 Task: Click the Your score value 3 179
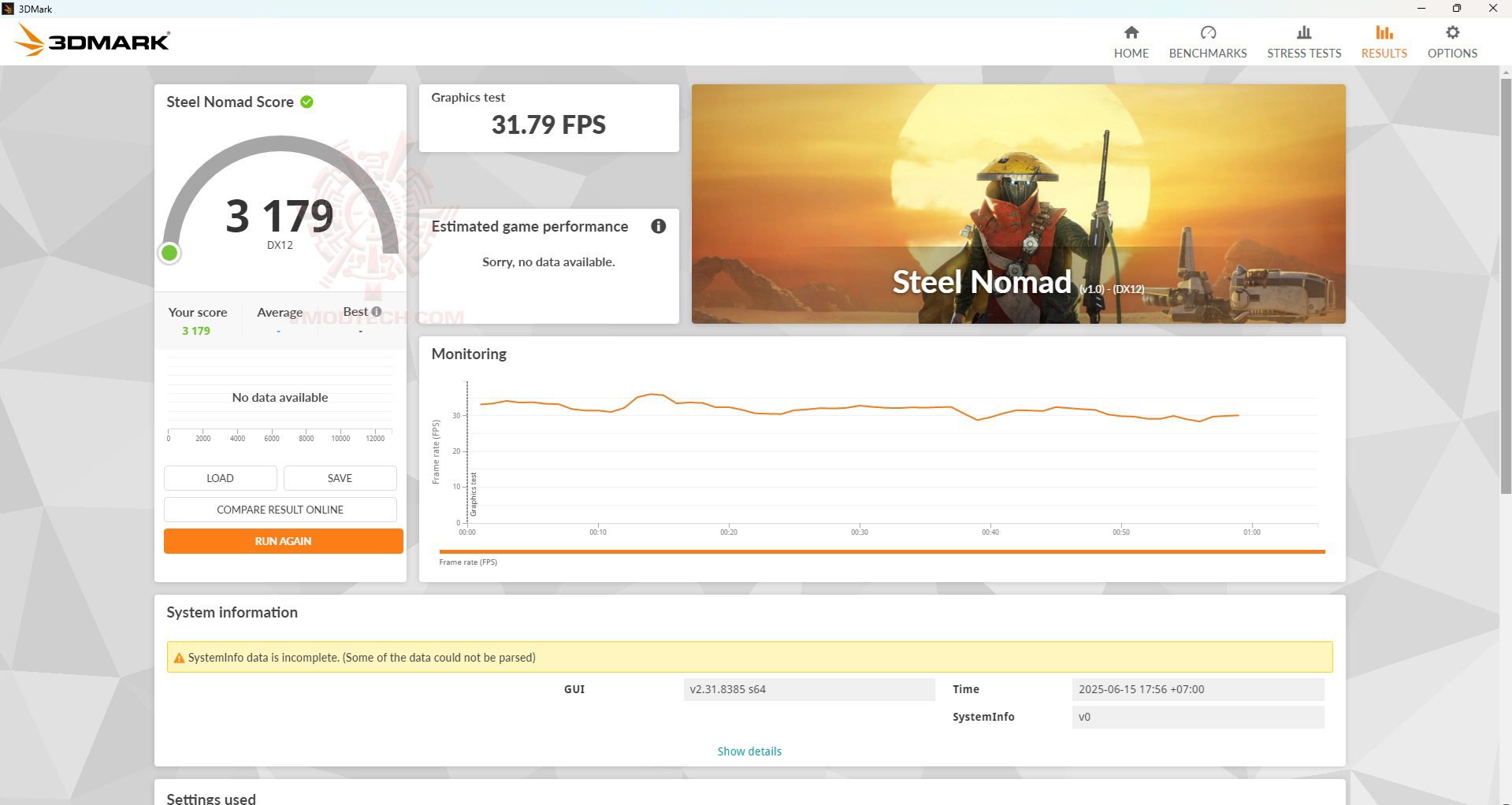tap(196, 331)
